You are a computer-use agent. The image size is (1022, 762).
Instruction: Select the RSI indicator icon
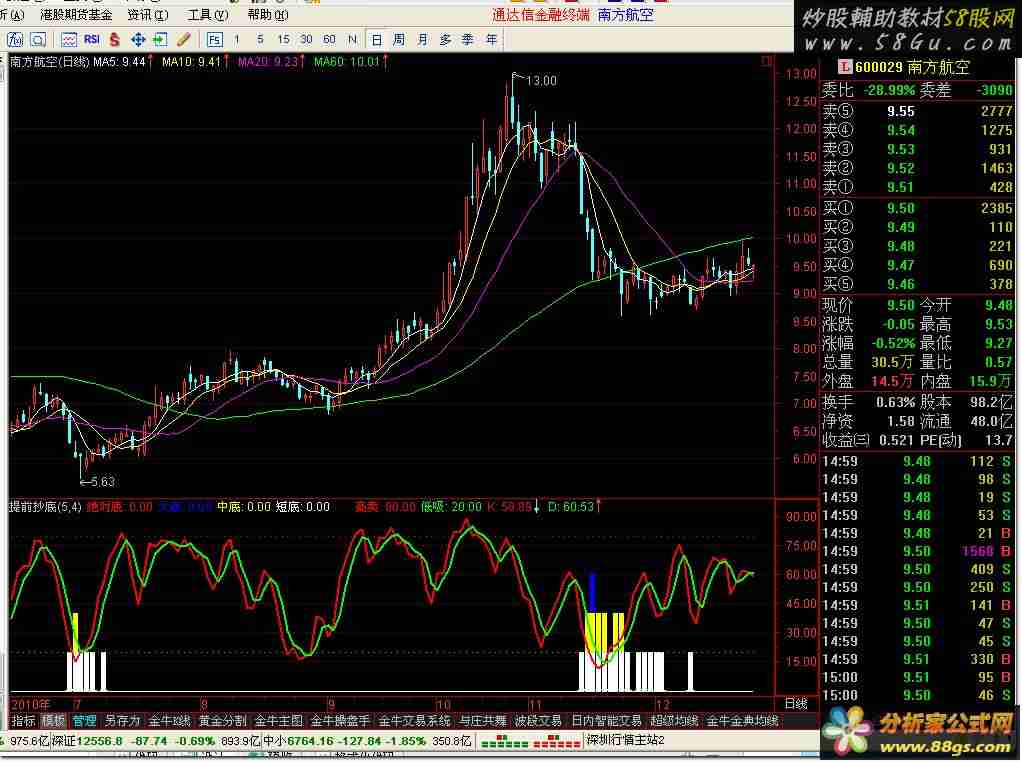pos(92,40)
